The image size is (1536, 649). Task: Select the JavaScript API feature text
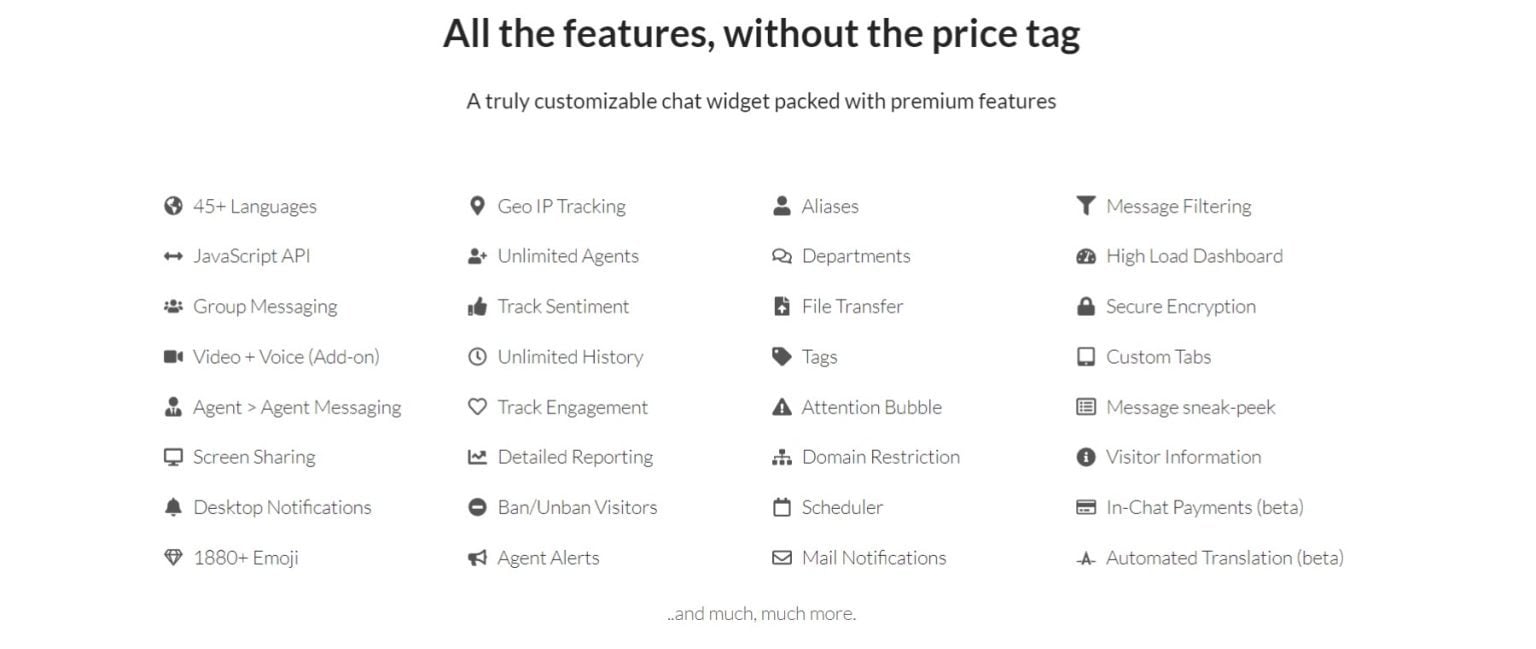[x=252, y=256]
